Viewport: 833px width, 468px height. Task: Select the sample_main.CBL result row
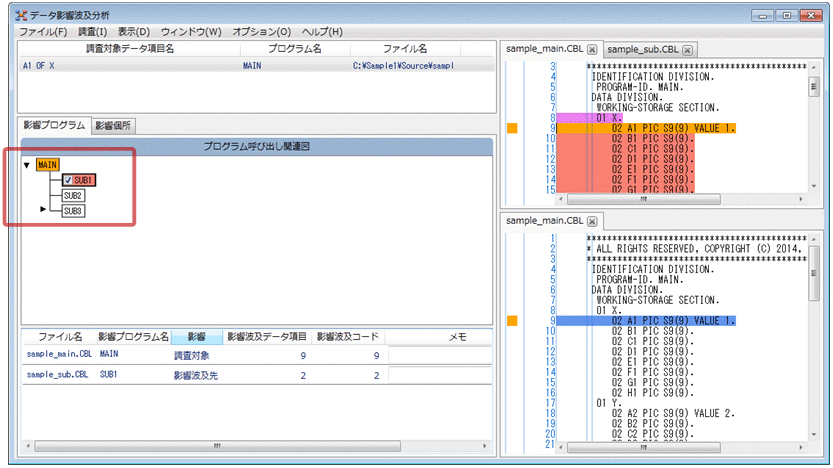(x=257, y=354)
